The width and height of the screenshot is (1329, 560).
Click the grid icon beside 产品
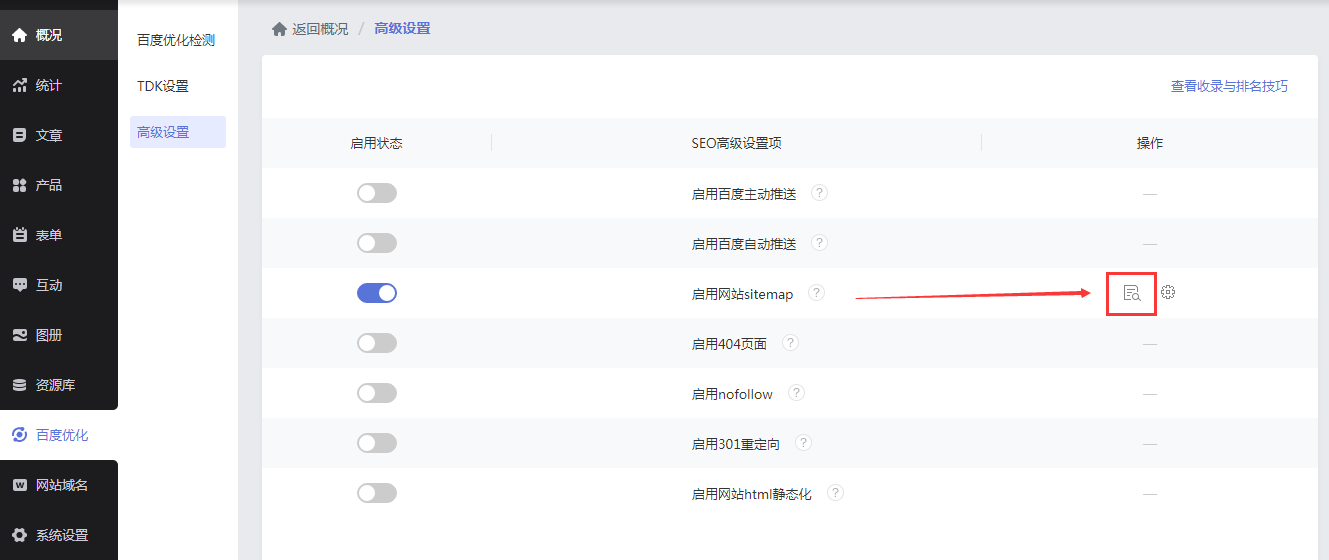[x=19, y=185]
